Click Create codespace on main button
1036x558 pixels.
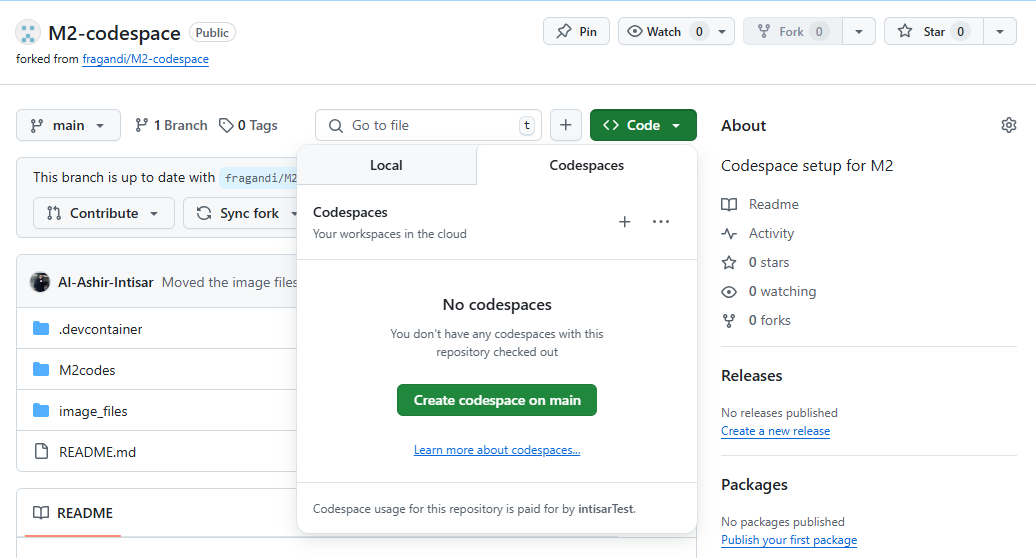(x=497, y=400)
